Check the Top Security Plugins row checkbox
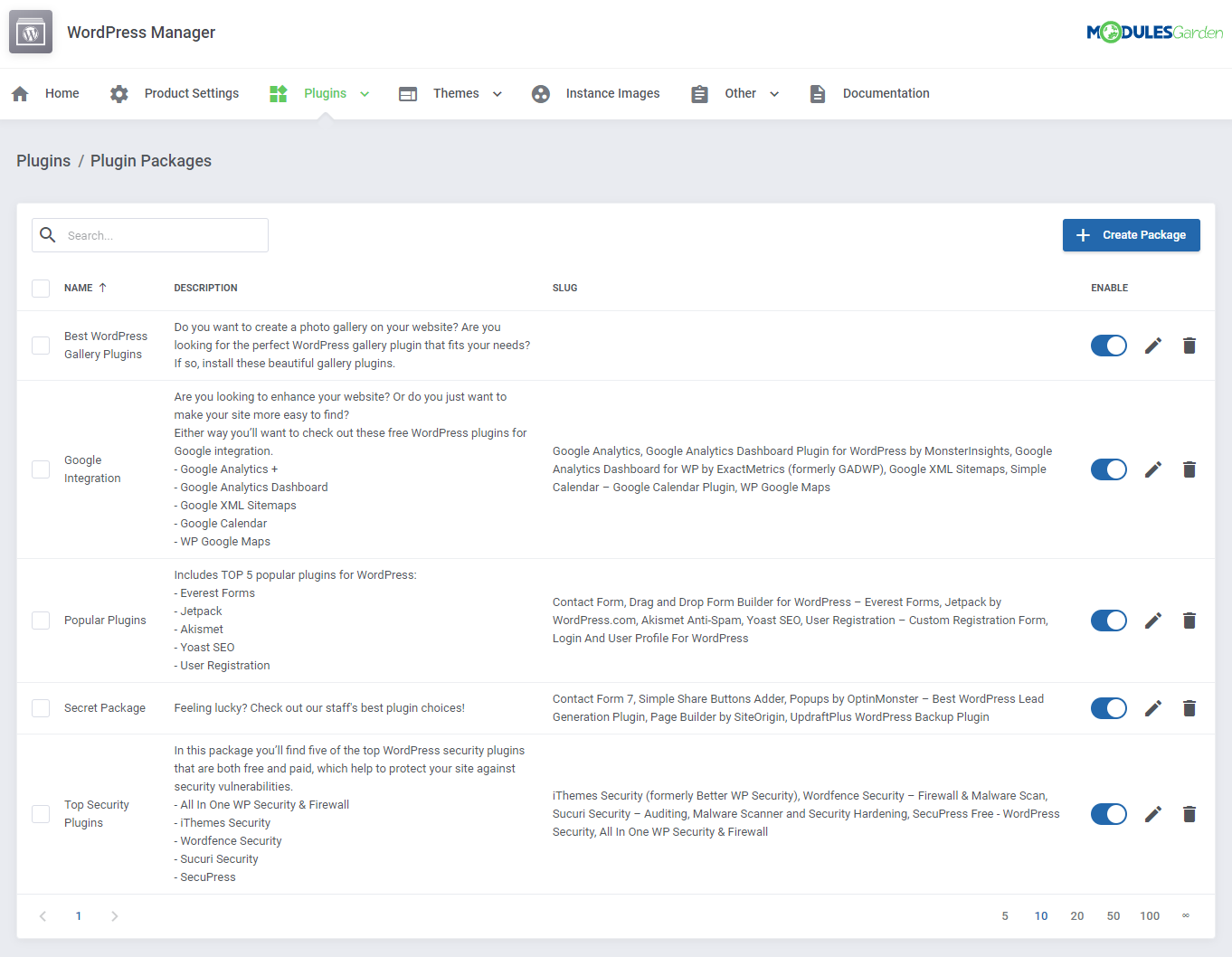 tap(40, 813)
